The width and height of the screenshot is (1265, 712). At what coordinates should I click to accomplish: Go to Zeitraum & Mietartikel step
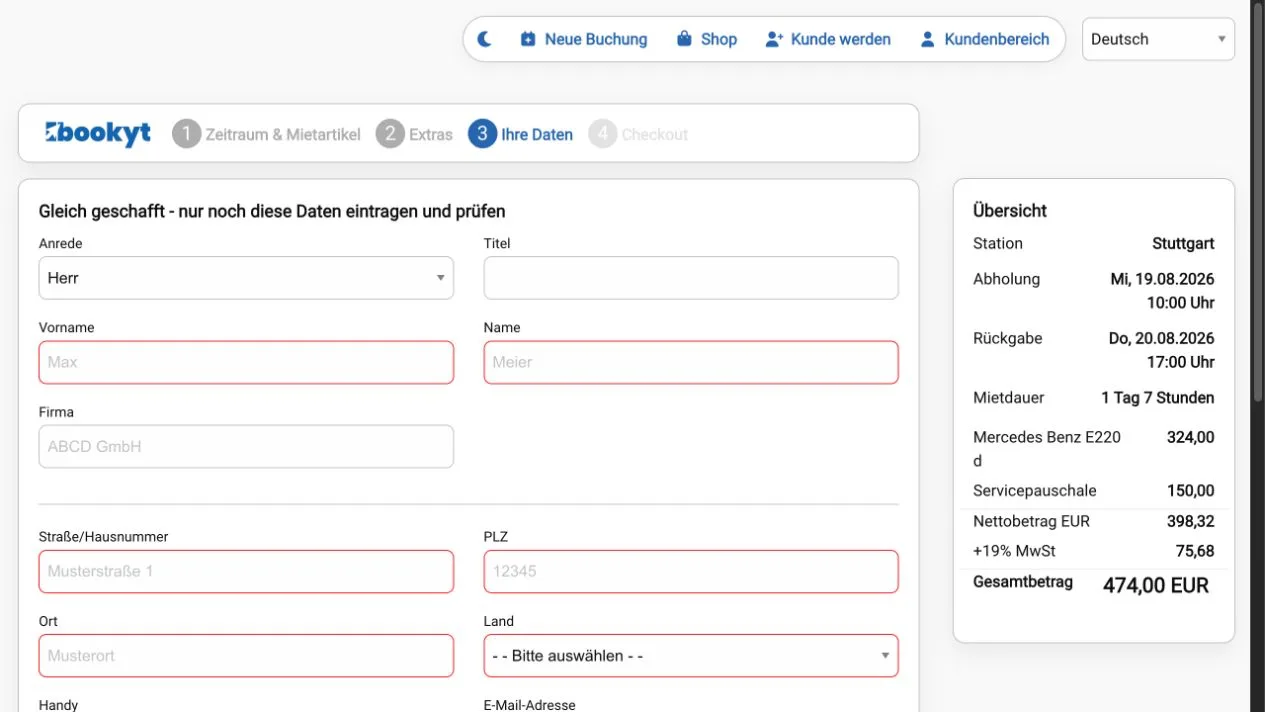point(283,134)
